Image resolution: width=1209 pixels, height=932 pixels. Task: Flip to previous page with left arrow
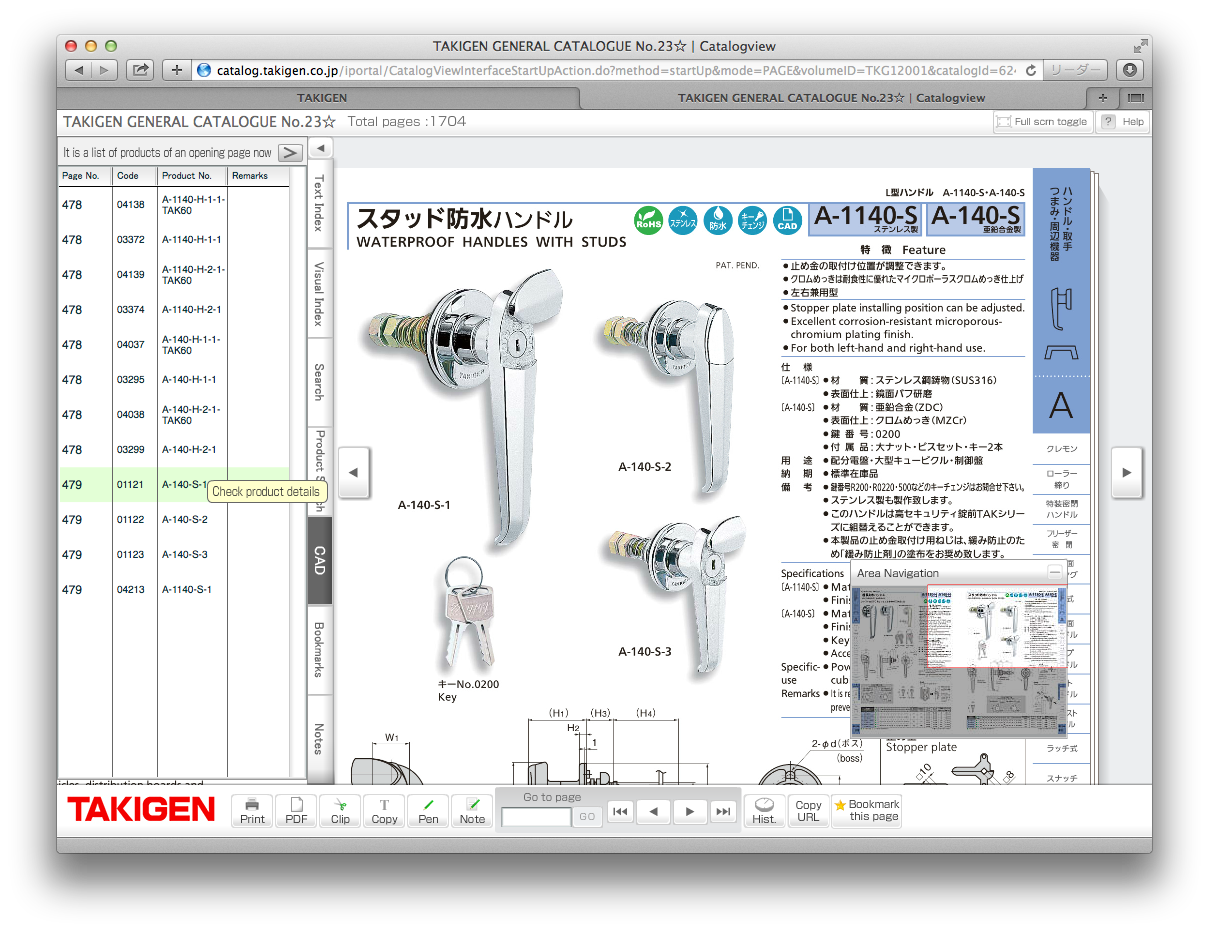(354, 472)
